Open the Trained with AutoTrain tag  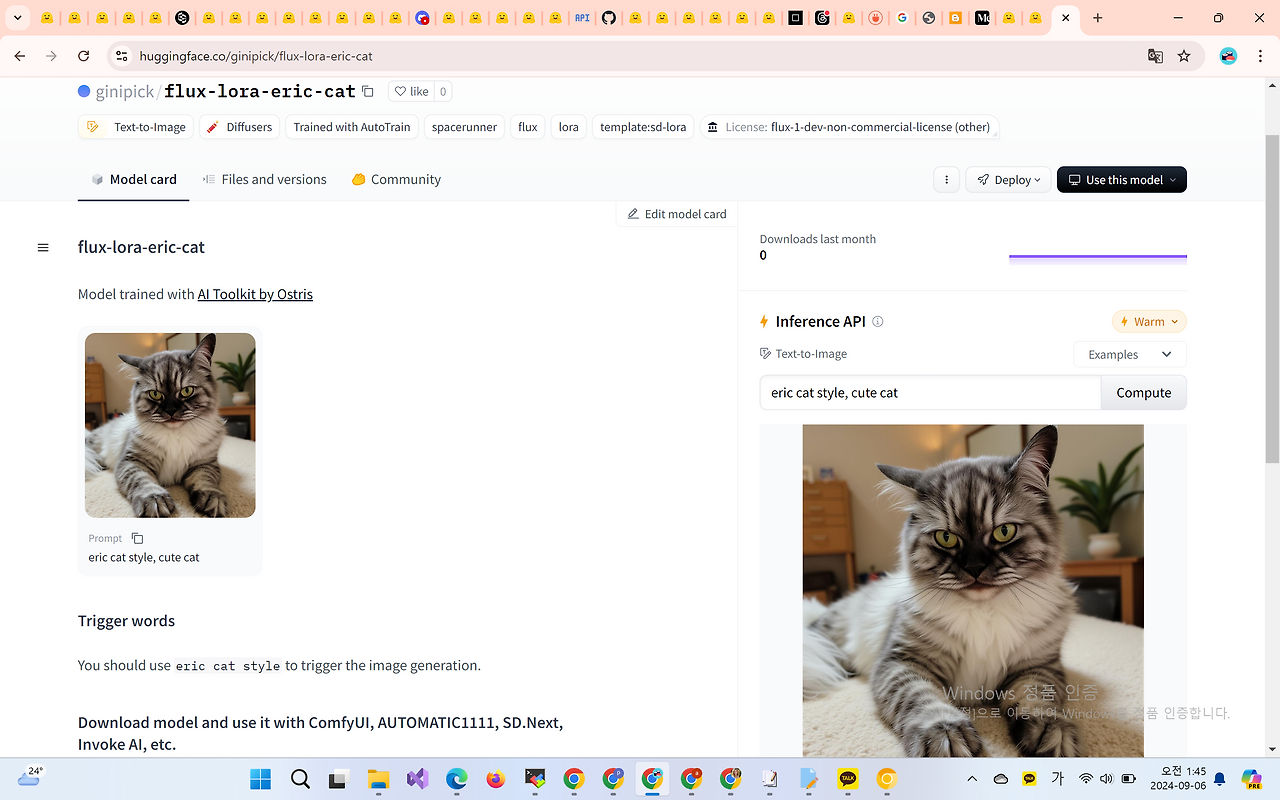pos(352,127)
